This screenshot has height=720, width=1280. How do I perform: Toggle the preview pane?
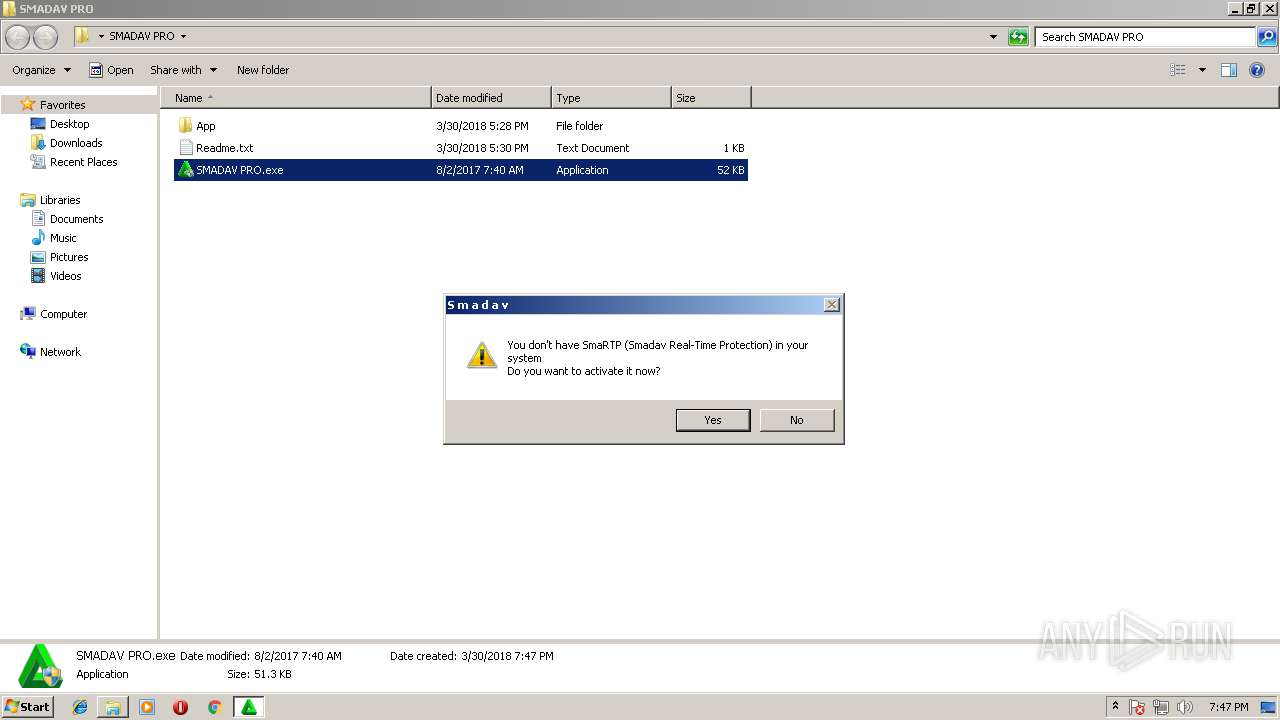1229,70
